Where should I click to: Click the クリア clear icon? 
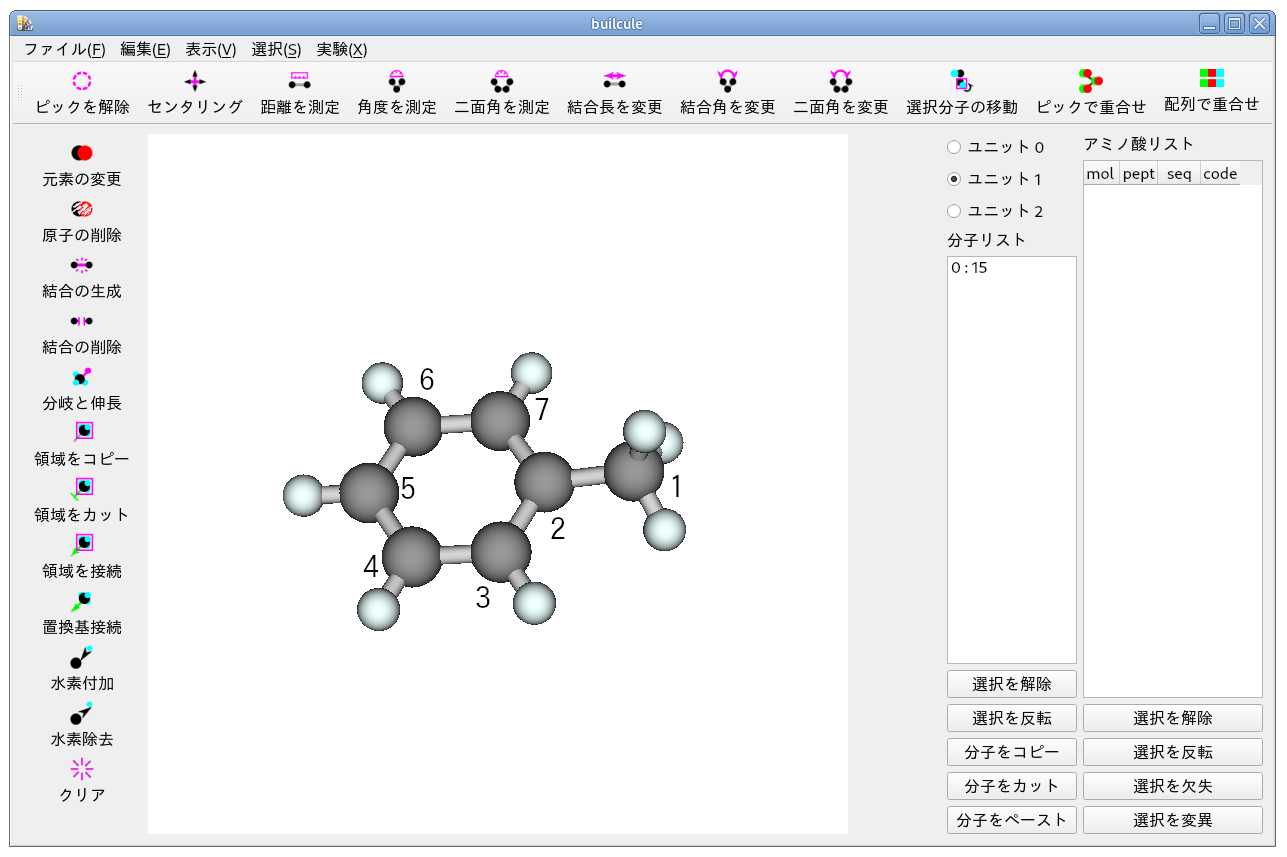pos(82,769)
